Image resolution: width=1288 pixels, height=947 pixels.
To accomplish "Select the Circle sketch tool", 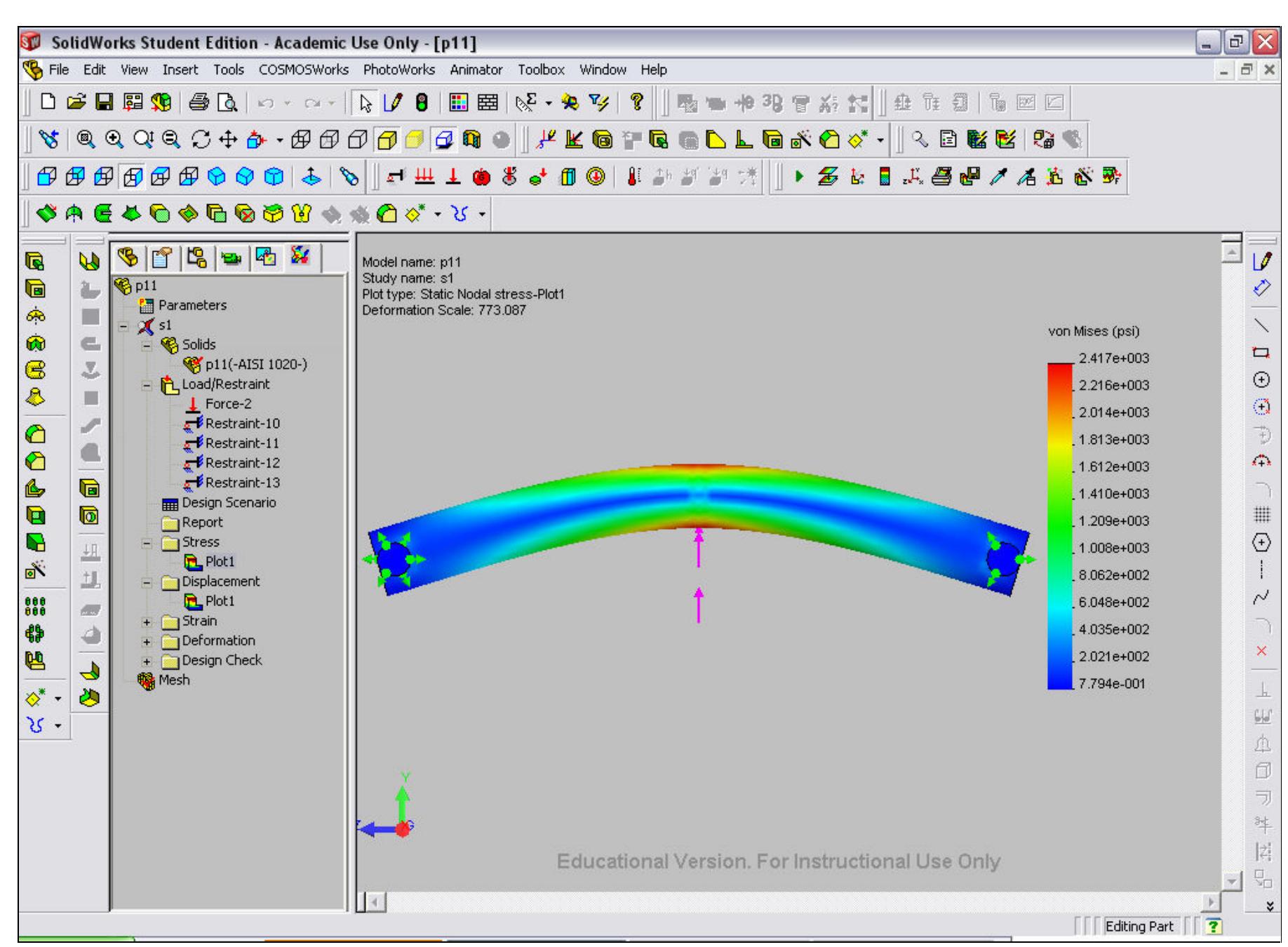I will 1261,380.
